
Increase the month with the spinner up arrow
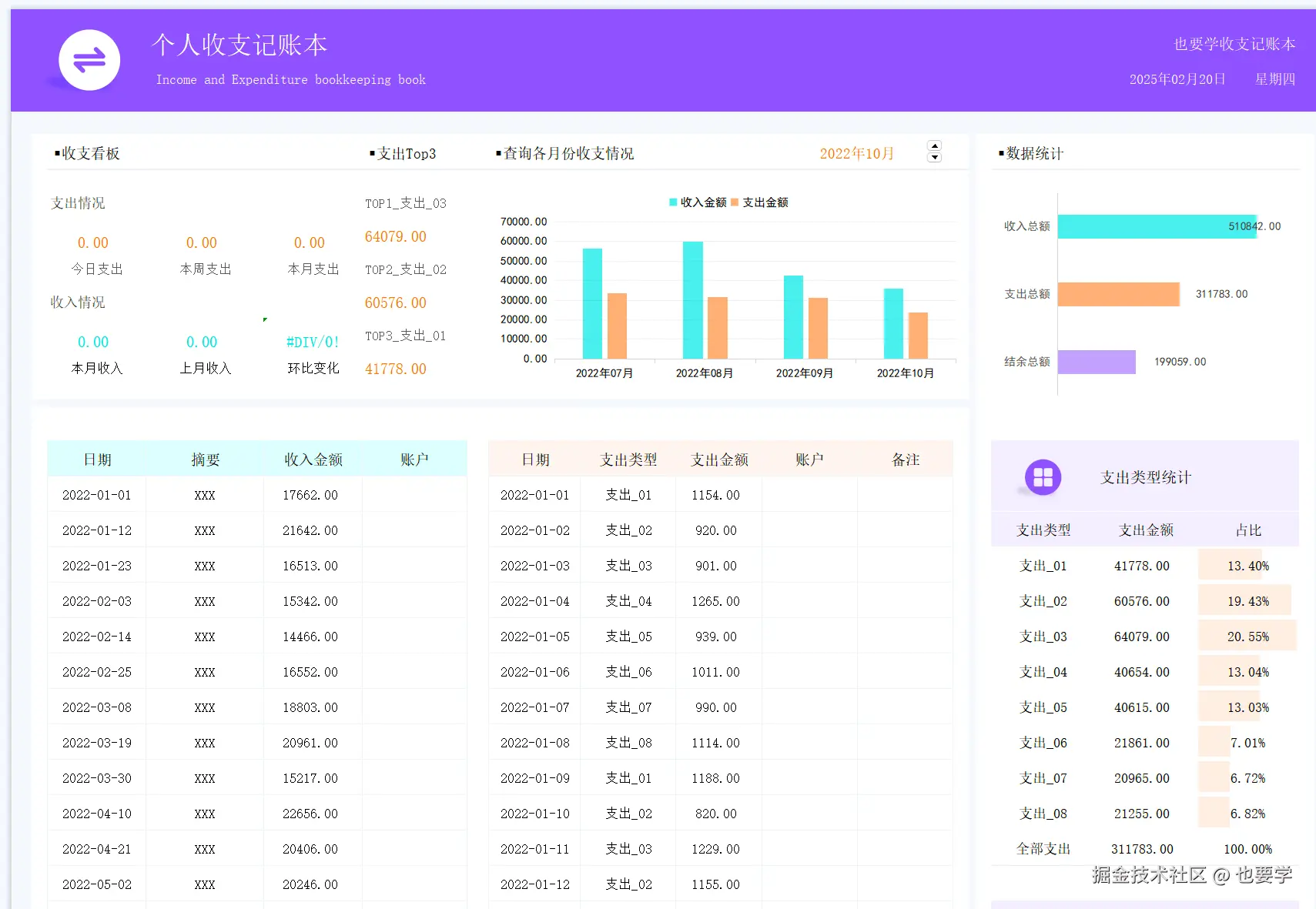click(935, 145)
